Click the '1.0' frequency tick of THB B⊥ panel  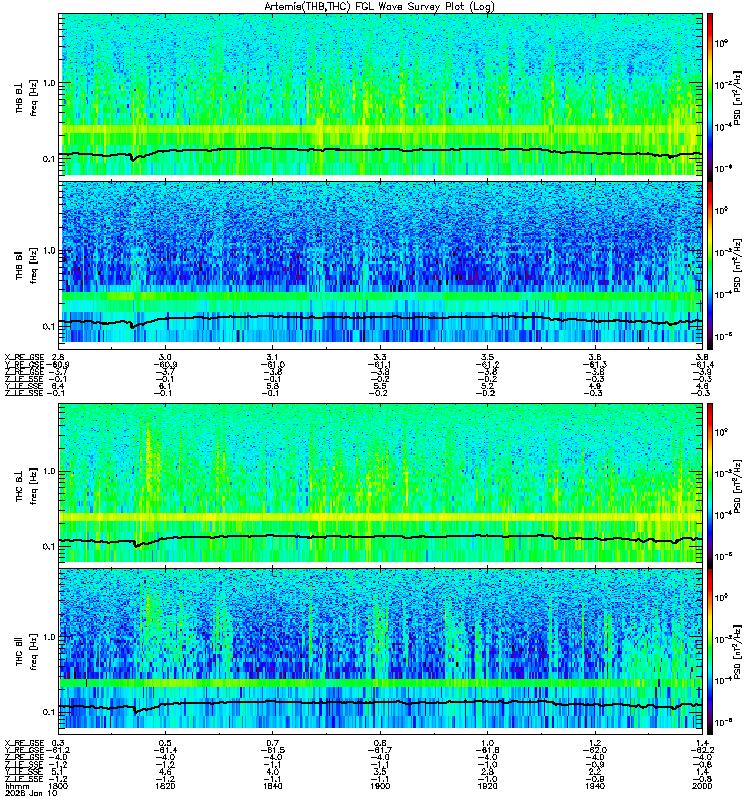pos(49,83)
